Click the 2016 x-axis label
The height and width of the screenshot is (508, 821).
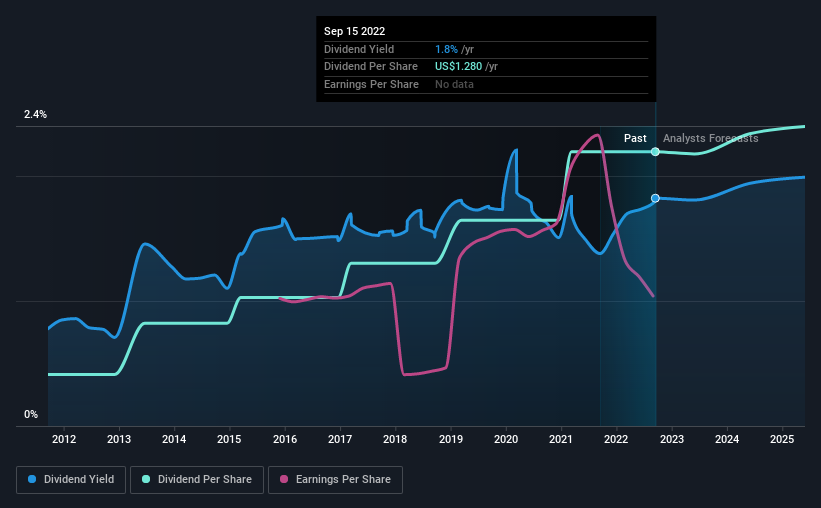pos(285,439)
